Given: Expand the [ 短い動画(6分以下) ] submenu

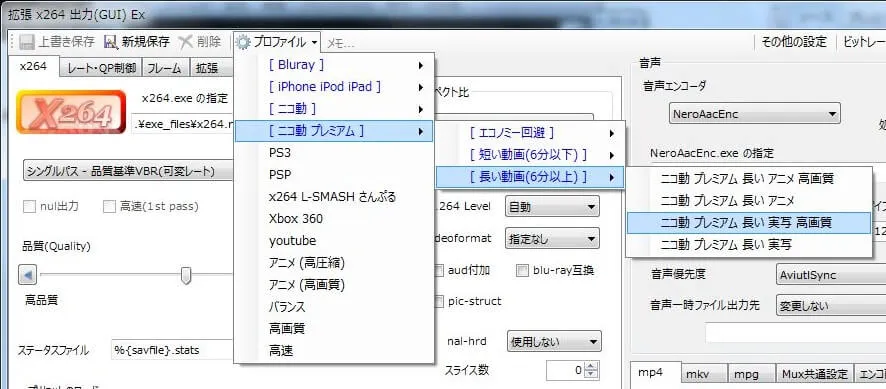Looking at the screenshot, I should coord(529,155).
